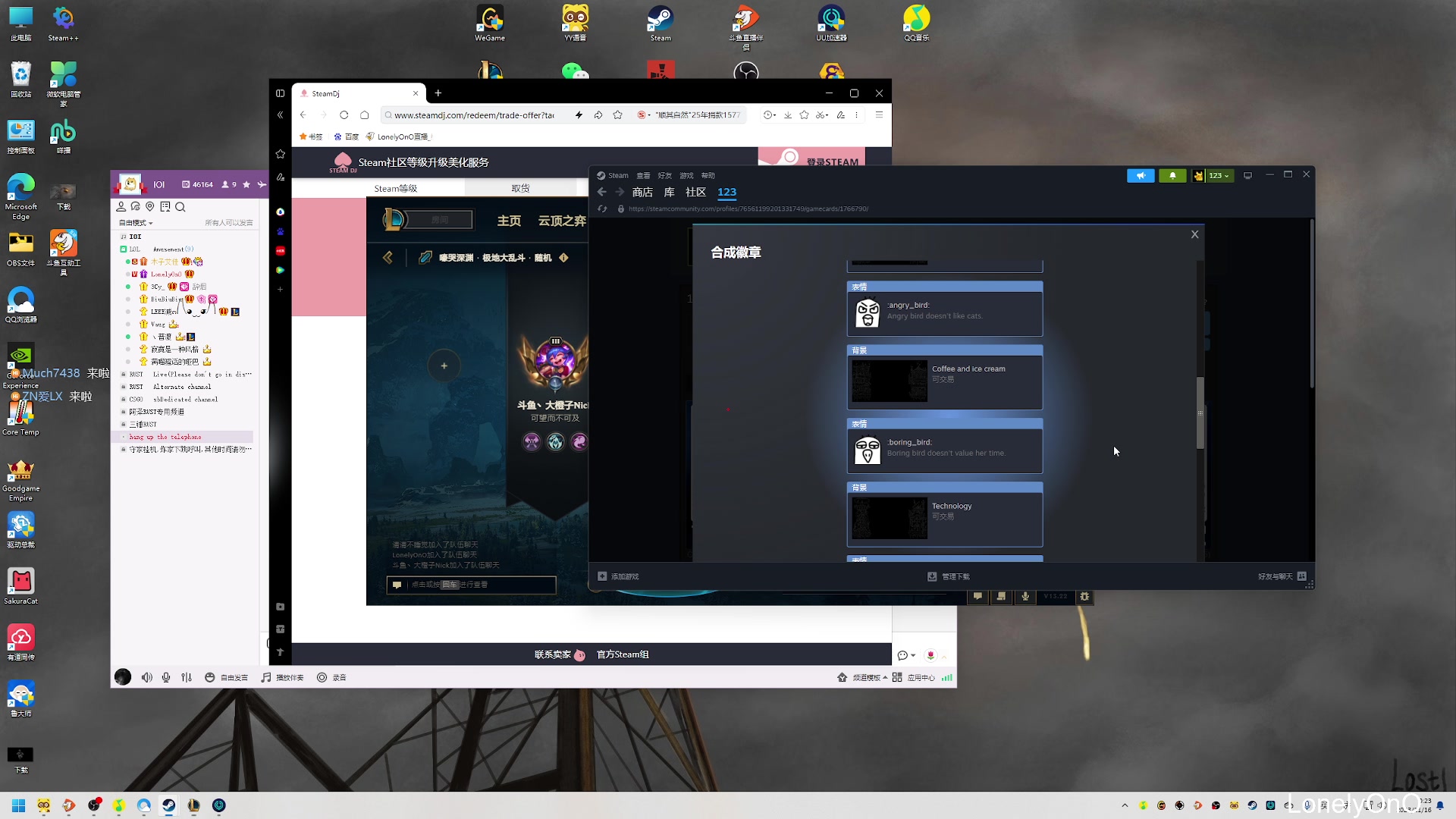Open 云顶之弈 in League client
Viewport: 1456px width, 819px height.
click(x=562, y=221)
